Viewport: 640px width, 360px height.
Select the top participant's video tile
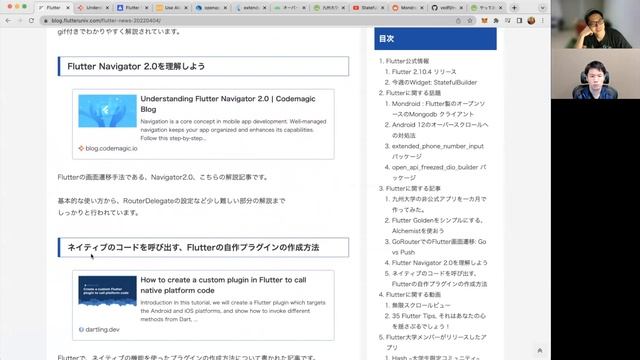[596, 24]
